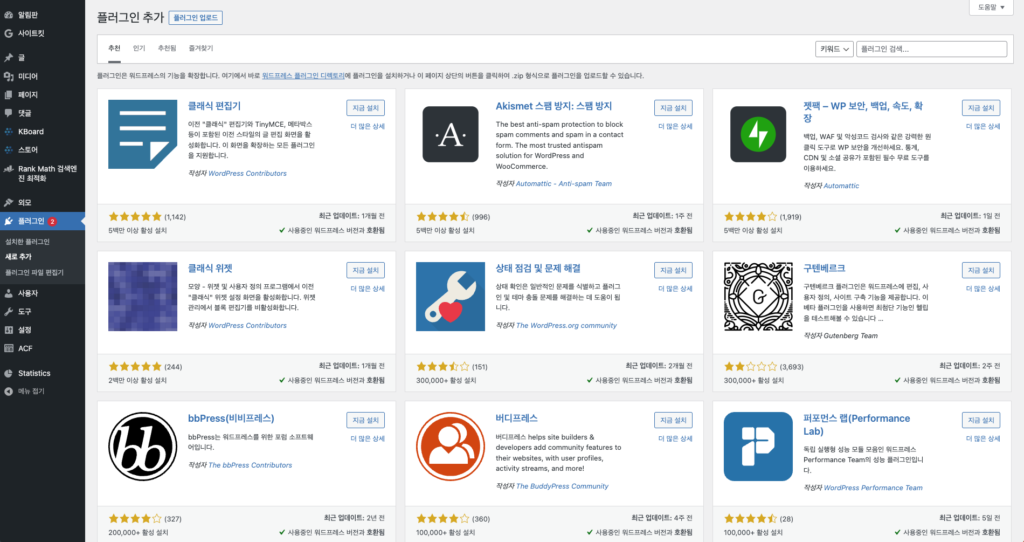Screen dimensions: 1024x542
Task: Click the 클래식 편집기 five-star rating
Action: 135,217
